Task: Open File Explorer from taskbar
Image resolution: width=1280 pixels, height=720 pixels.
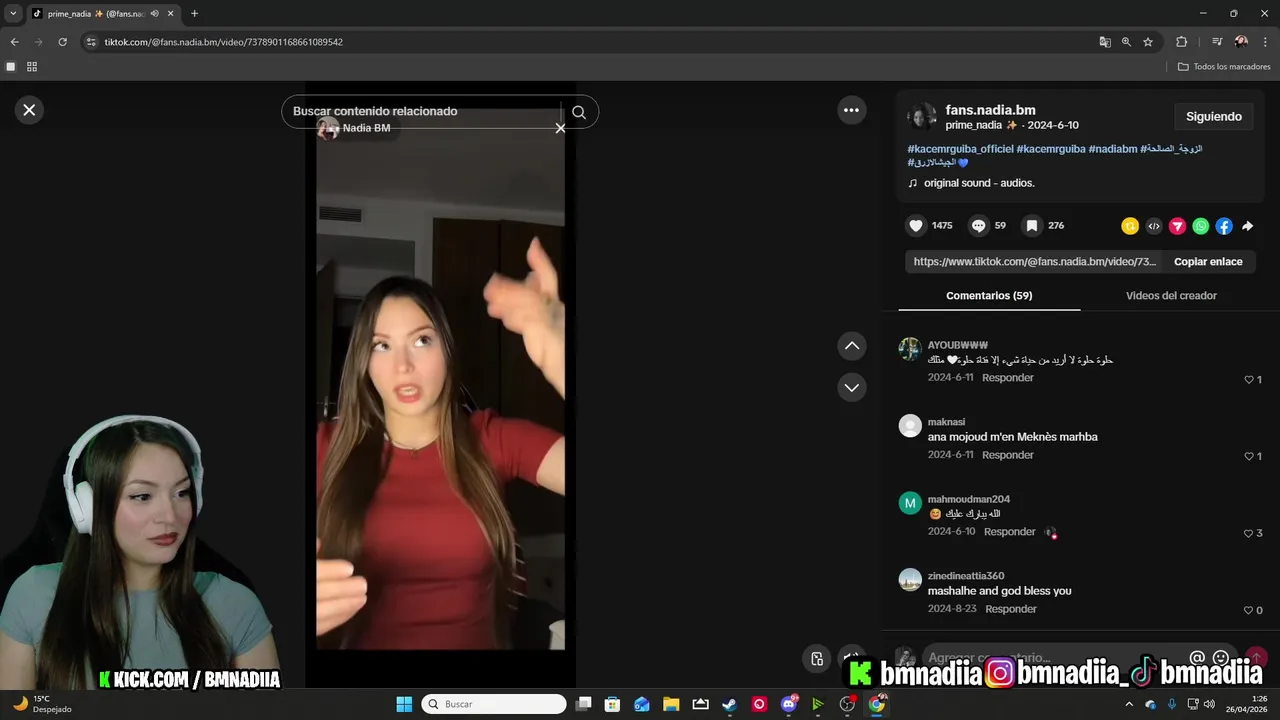Action: (x=671, y=704)
